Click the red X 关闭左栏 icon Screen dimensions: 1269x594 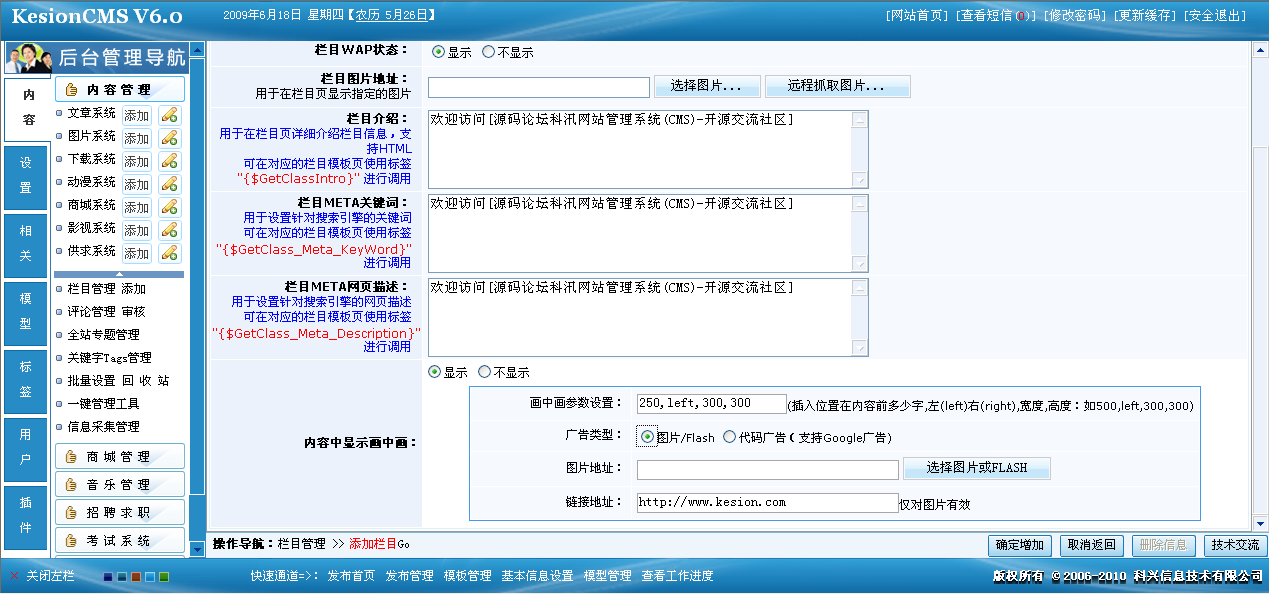pyautogui.click(x=14, y=576)
